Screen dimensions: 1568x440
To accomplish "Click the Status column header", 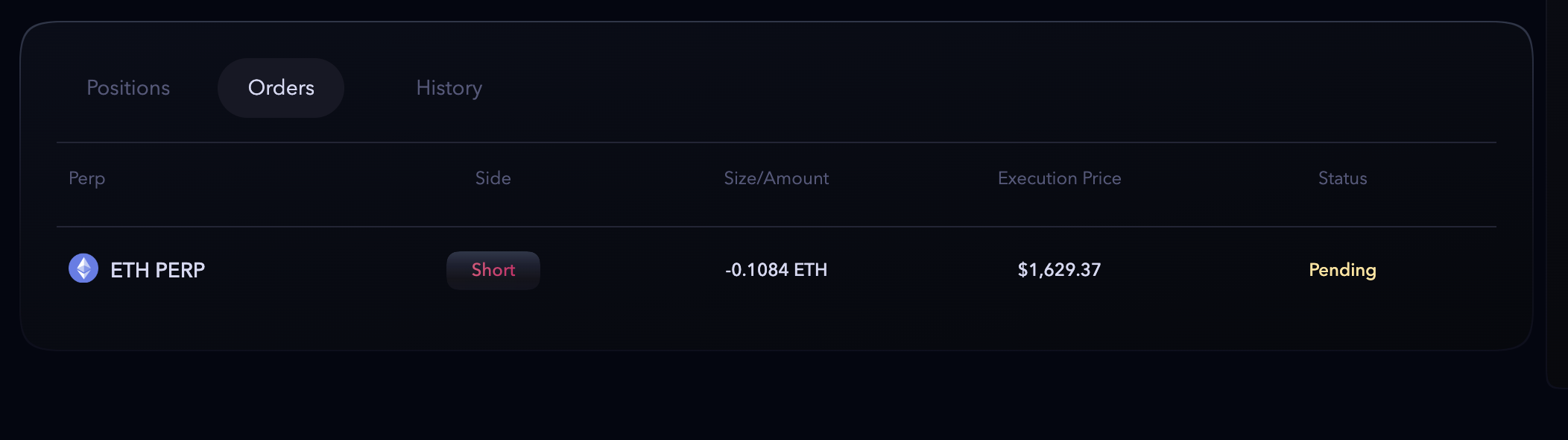I will click(1342, 178).
